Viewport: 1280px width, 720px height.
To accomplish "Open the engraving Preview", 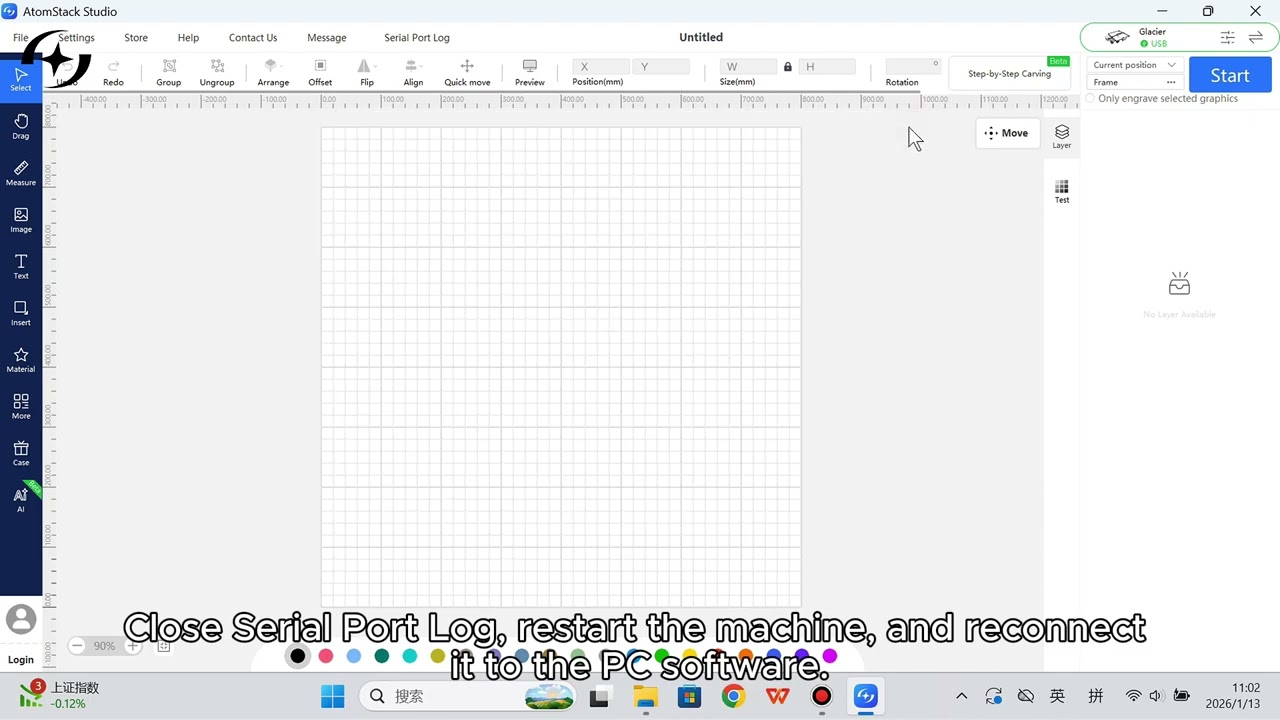I will point(530,72).
